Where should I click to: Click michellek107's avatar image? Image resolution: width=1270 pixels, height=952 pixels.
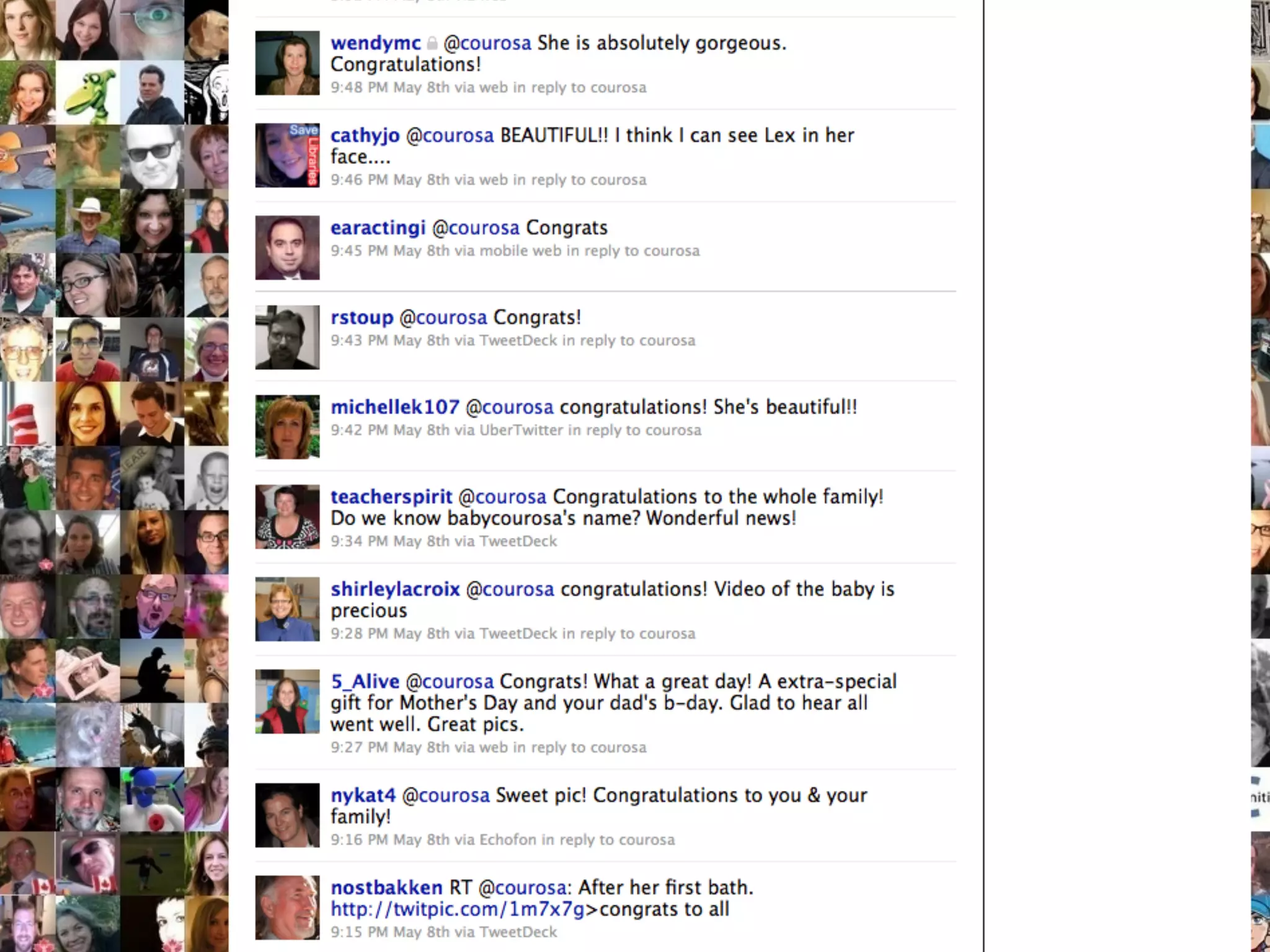[x=287, y=426]
